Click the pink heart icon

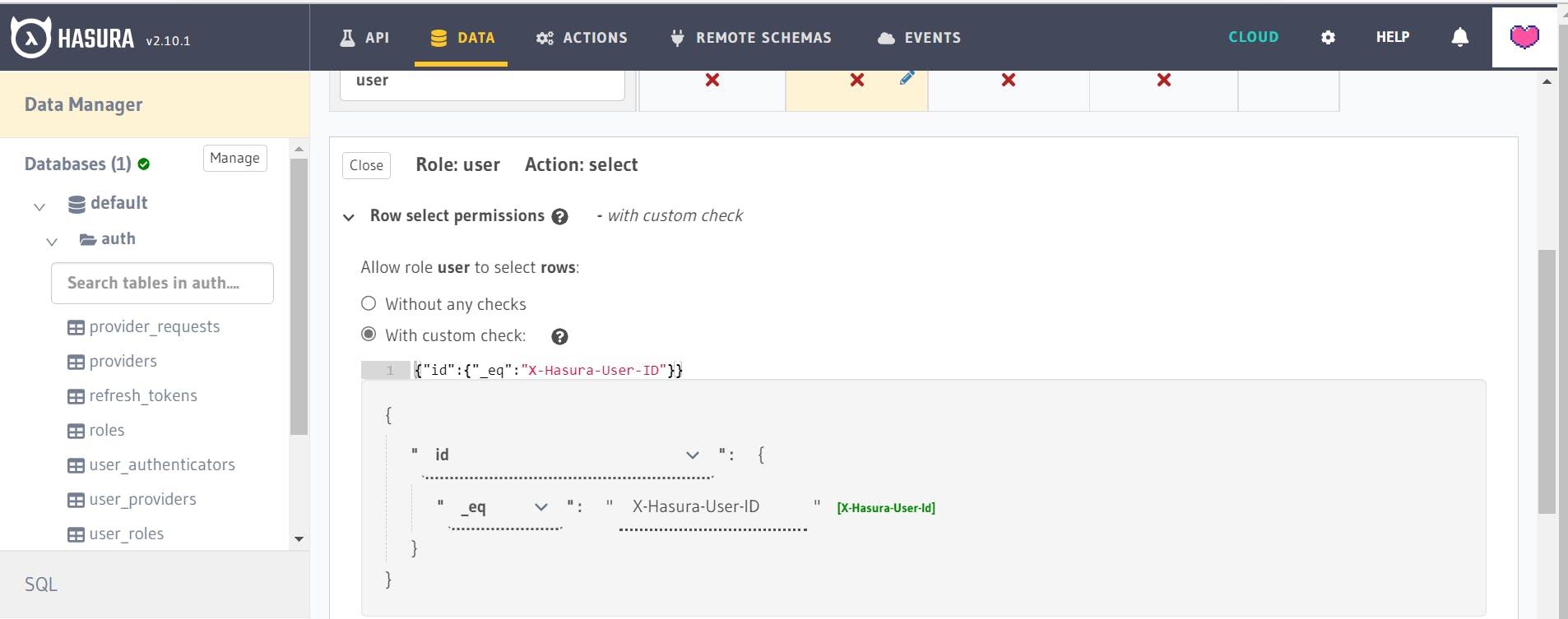click(1524, 37)
